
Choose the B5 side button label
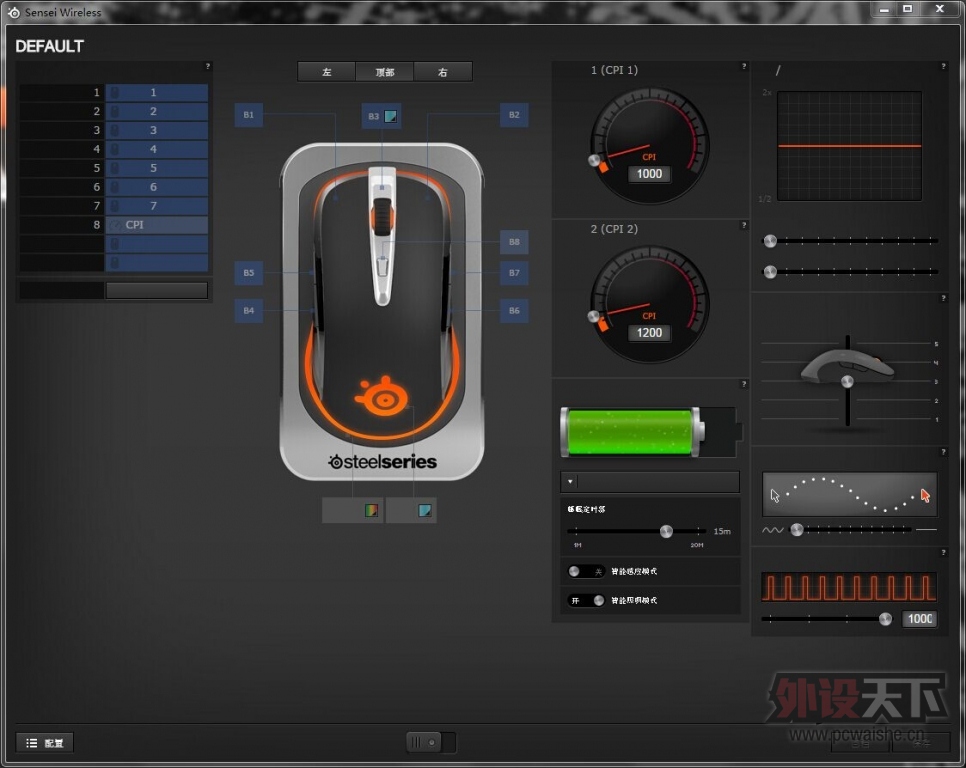249,272
